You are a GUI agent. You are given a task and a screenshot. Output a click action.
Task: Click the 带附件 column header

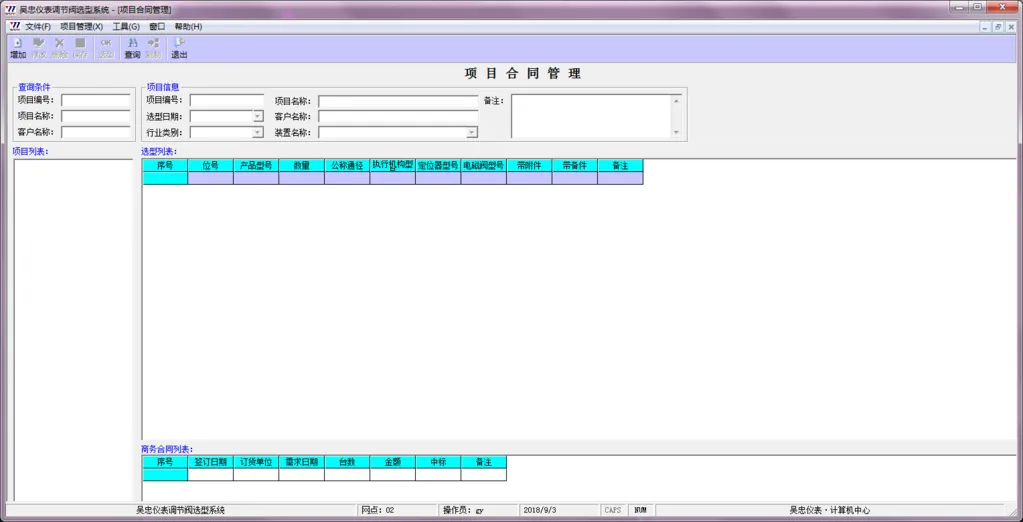(x=529, y=166)
